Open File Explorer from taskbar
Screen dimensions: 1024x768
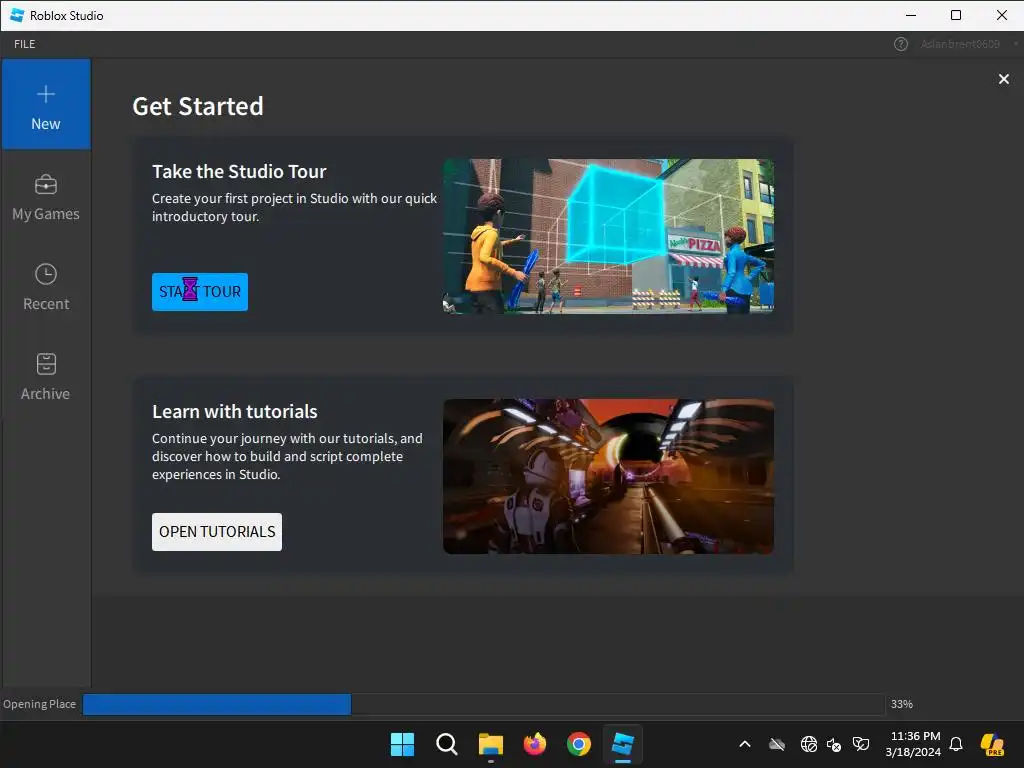(490, 744)
